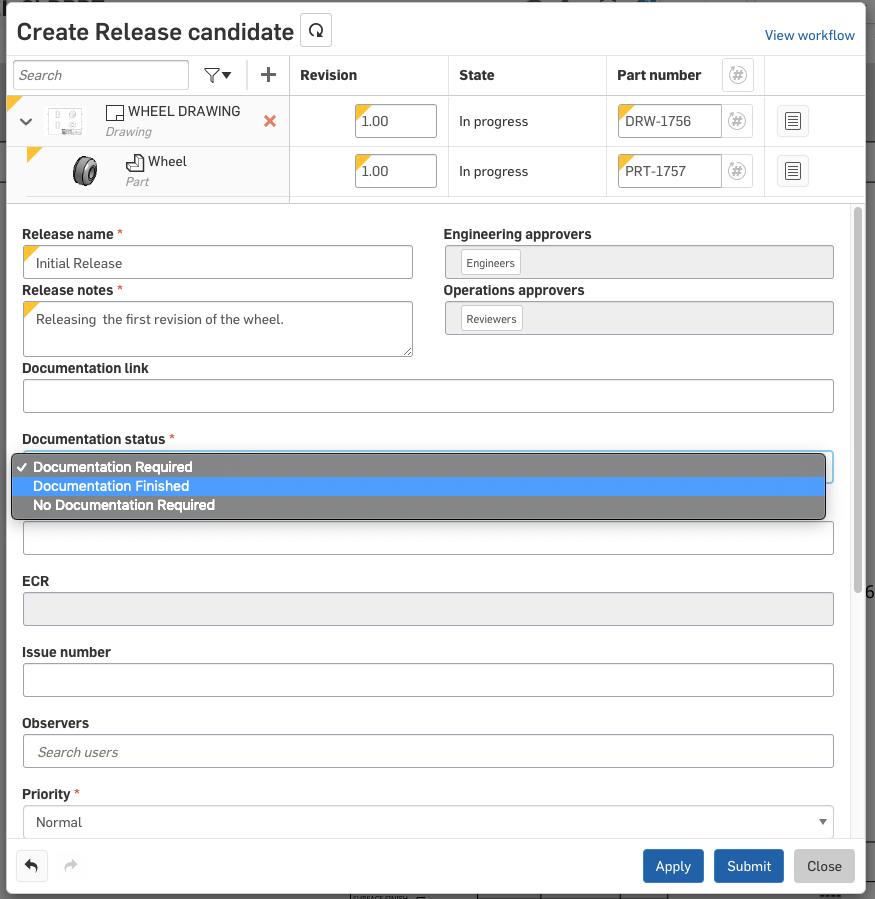The width and height of the screenshot is (875, 899).
Task: Open the Priority dropdown set to Normal
Action: tap(427, 822)
